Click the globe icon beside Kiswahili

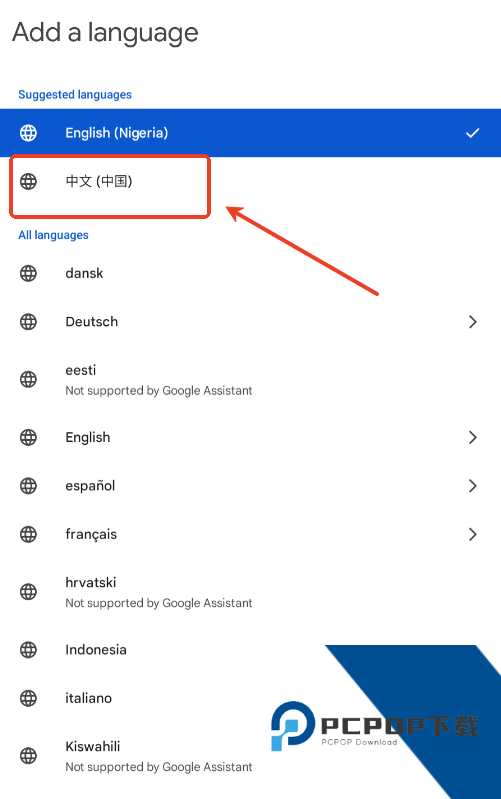coord(29,756)
